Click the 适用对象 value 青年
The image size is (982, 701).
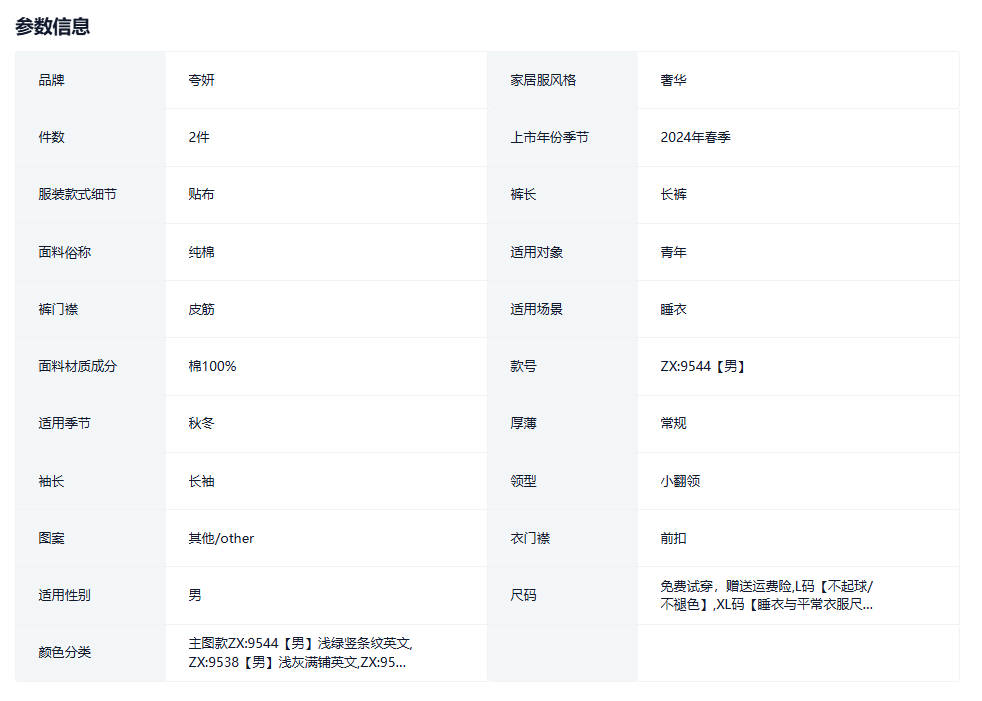673,252
